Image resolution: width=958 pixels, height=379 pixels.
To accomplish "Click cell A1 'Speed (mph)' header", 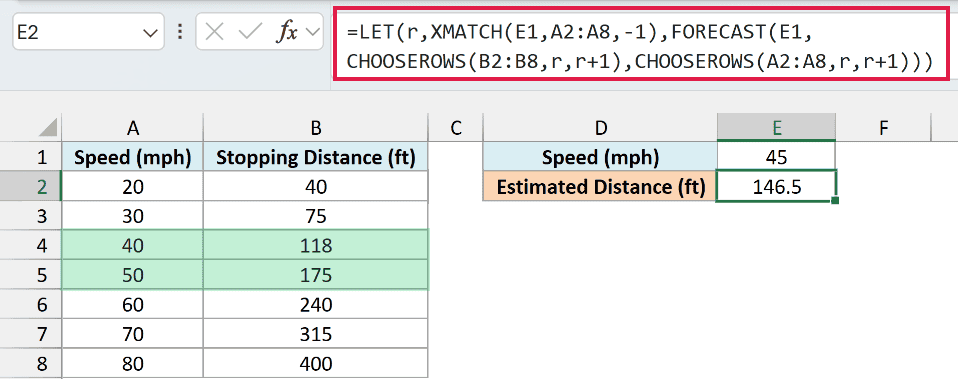I will click(x=133, y=158).
